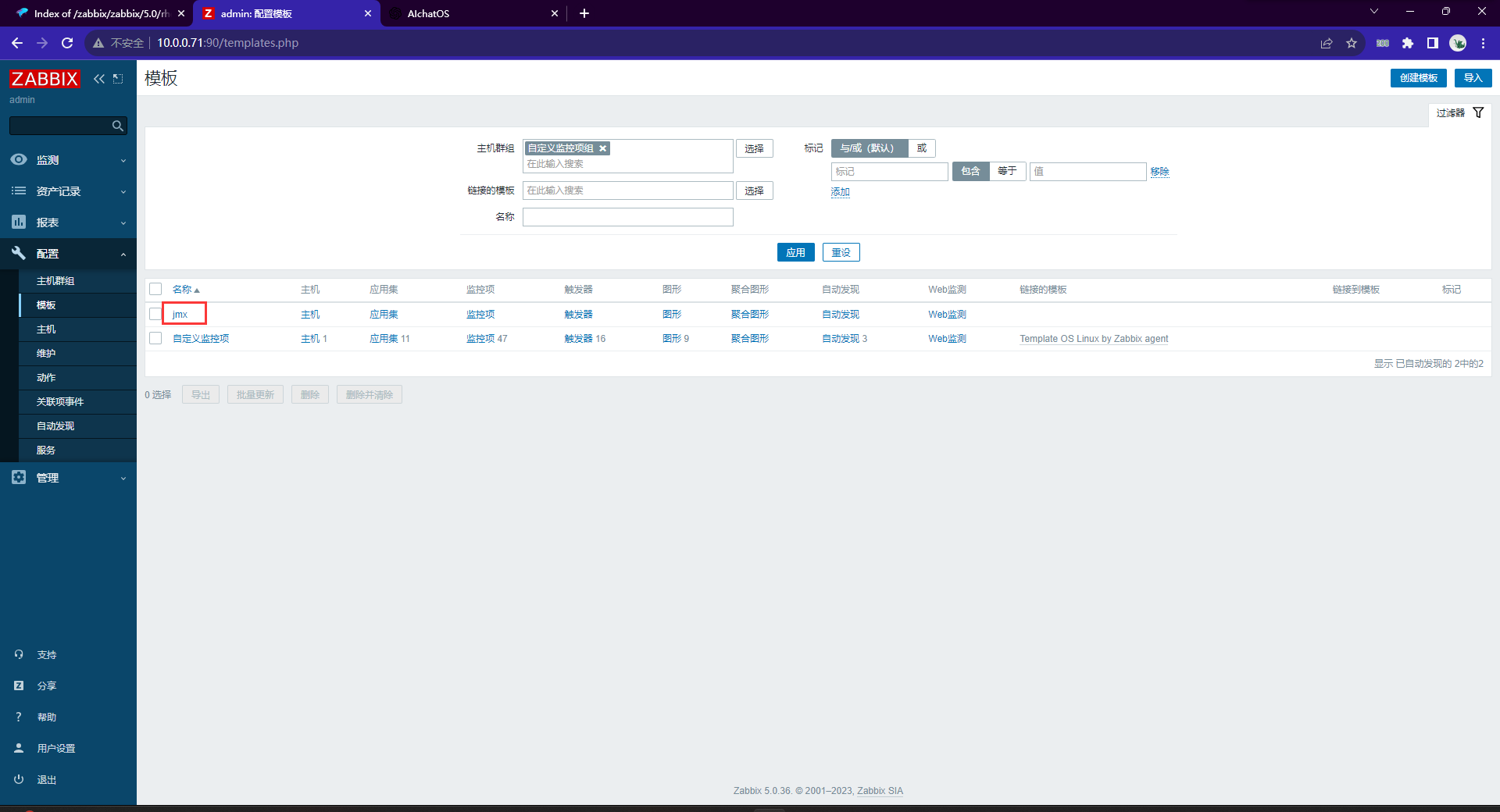
Task: Click the browser profile avatar
Action: tap(1458, 43)
